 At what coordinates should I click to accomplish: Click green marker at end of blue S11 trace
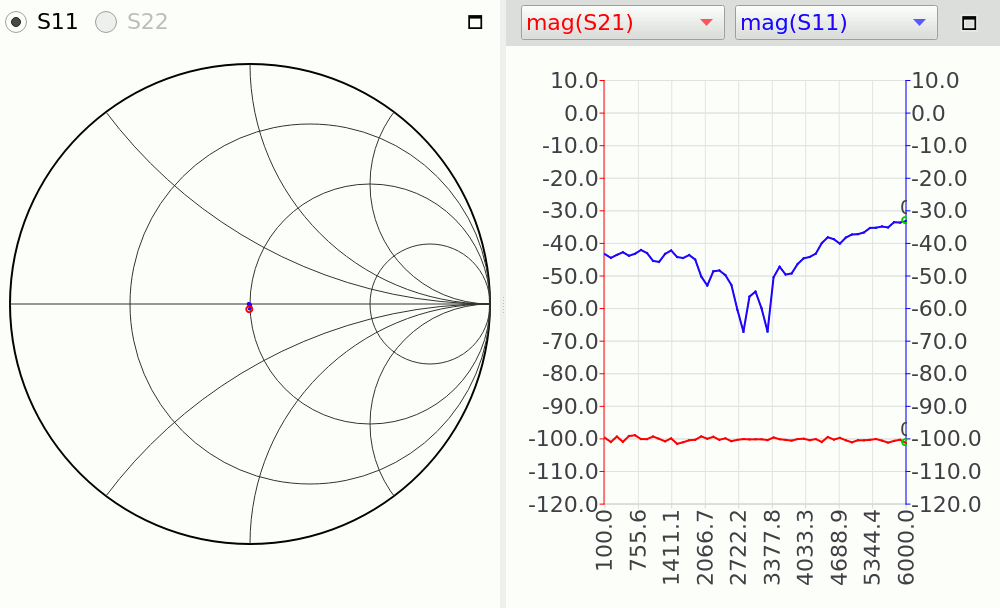tap(905, 220)
